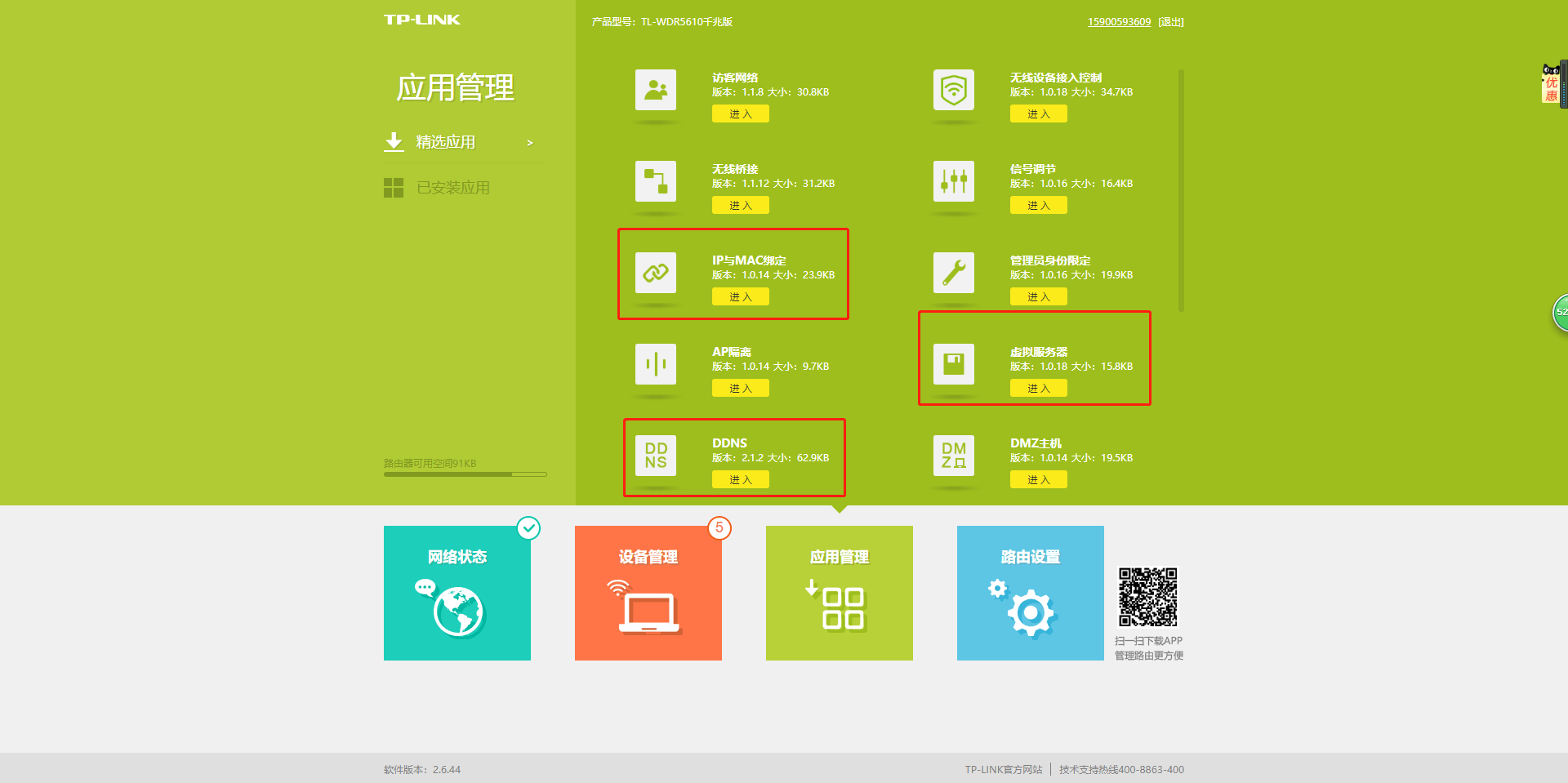Select the IP与MAC绑定 chain-link icon
The height and width of the screenshot is (783, 1568).
pyautogui.click(x=656, y=273)
